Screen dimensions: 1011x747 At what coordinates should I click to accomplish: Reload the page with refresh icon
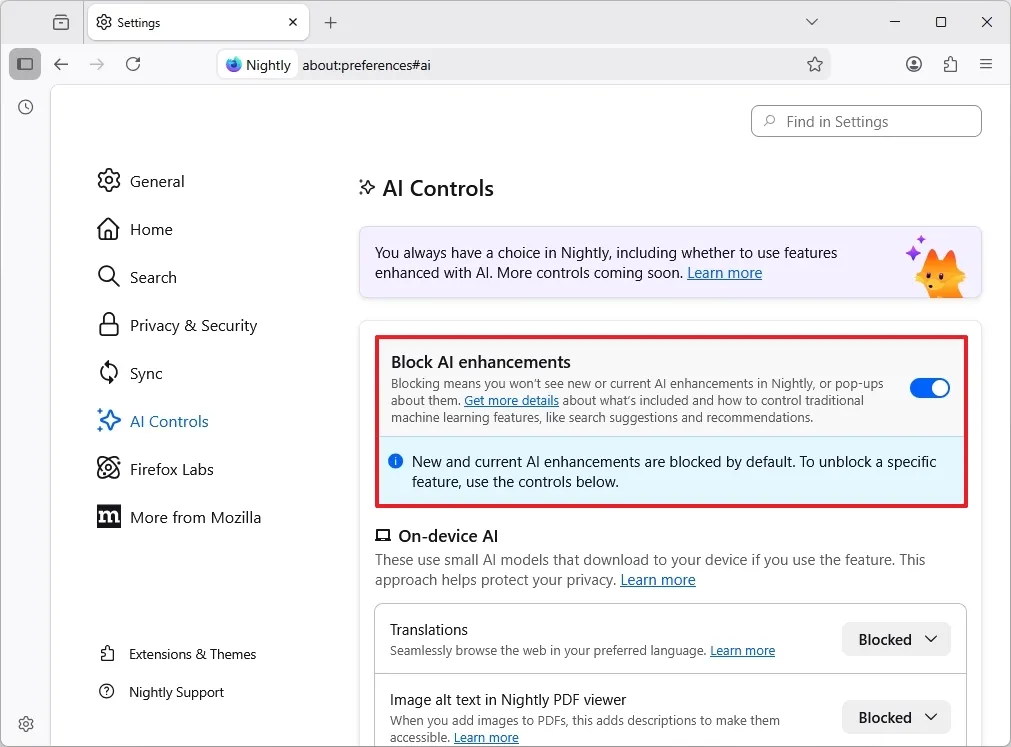133,64
